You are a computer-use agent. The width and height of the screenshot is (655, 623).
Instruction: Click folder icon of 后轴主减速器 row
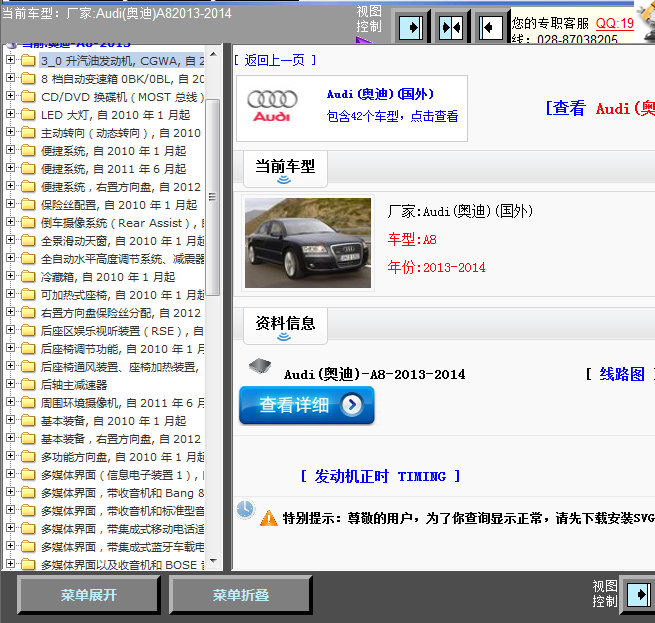28,384
